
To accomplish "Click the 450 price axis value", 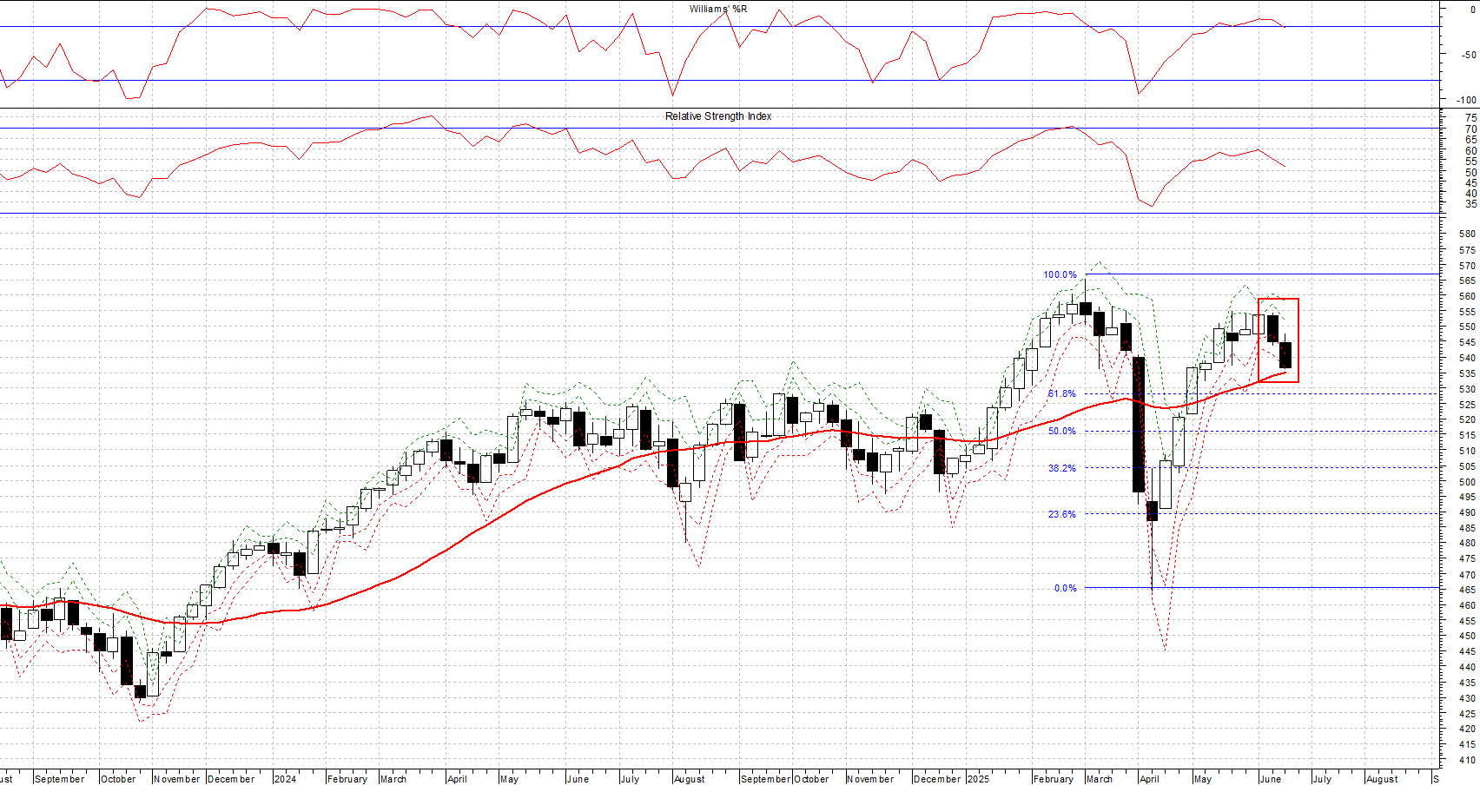I will pos(1467,636).
